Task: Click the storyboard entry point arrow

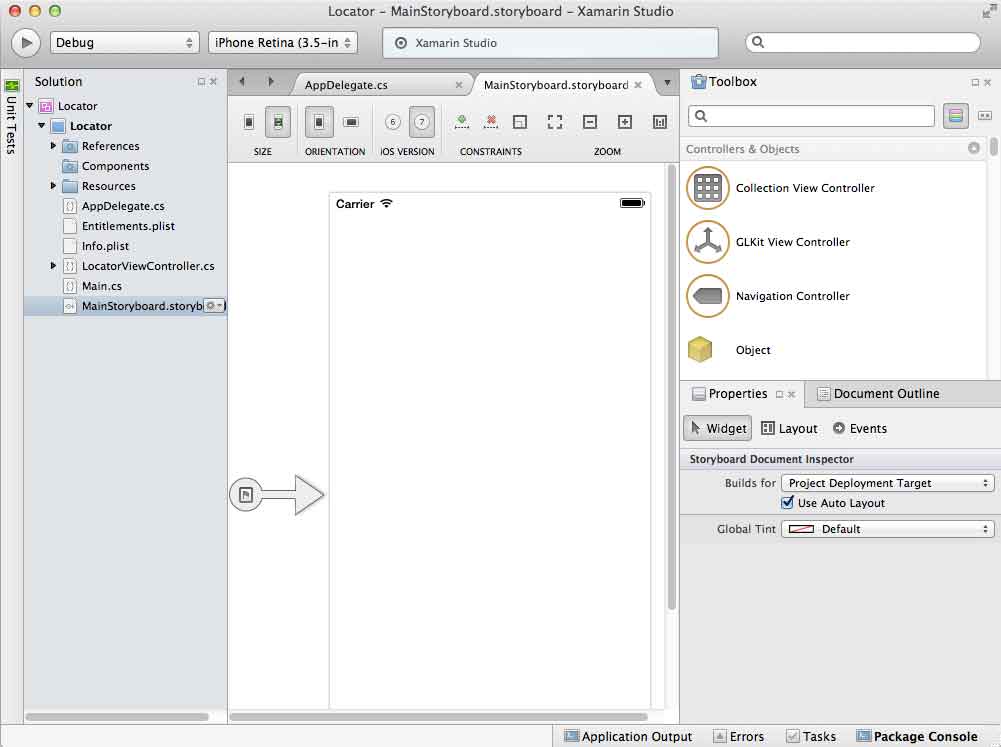Action: (x=277, y=494)
